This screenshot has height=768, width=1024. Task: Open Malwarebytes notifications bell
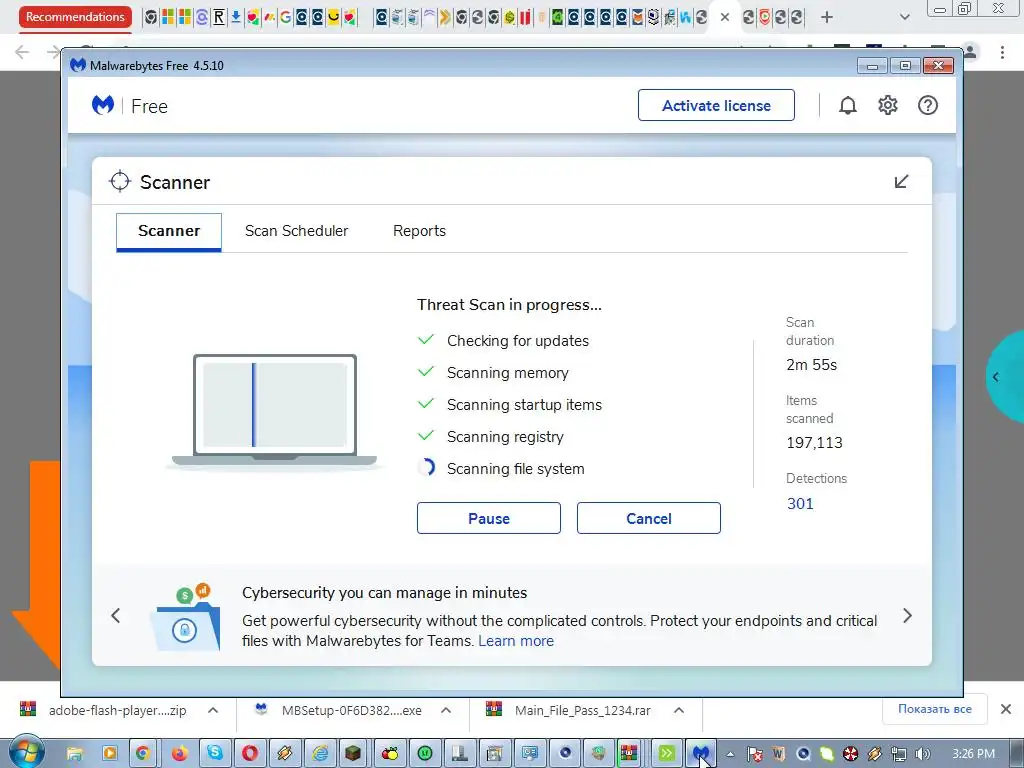click(848, 105)
